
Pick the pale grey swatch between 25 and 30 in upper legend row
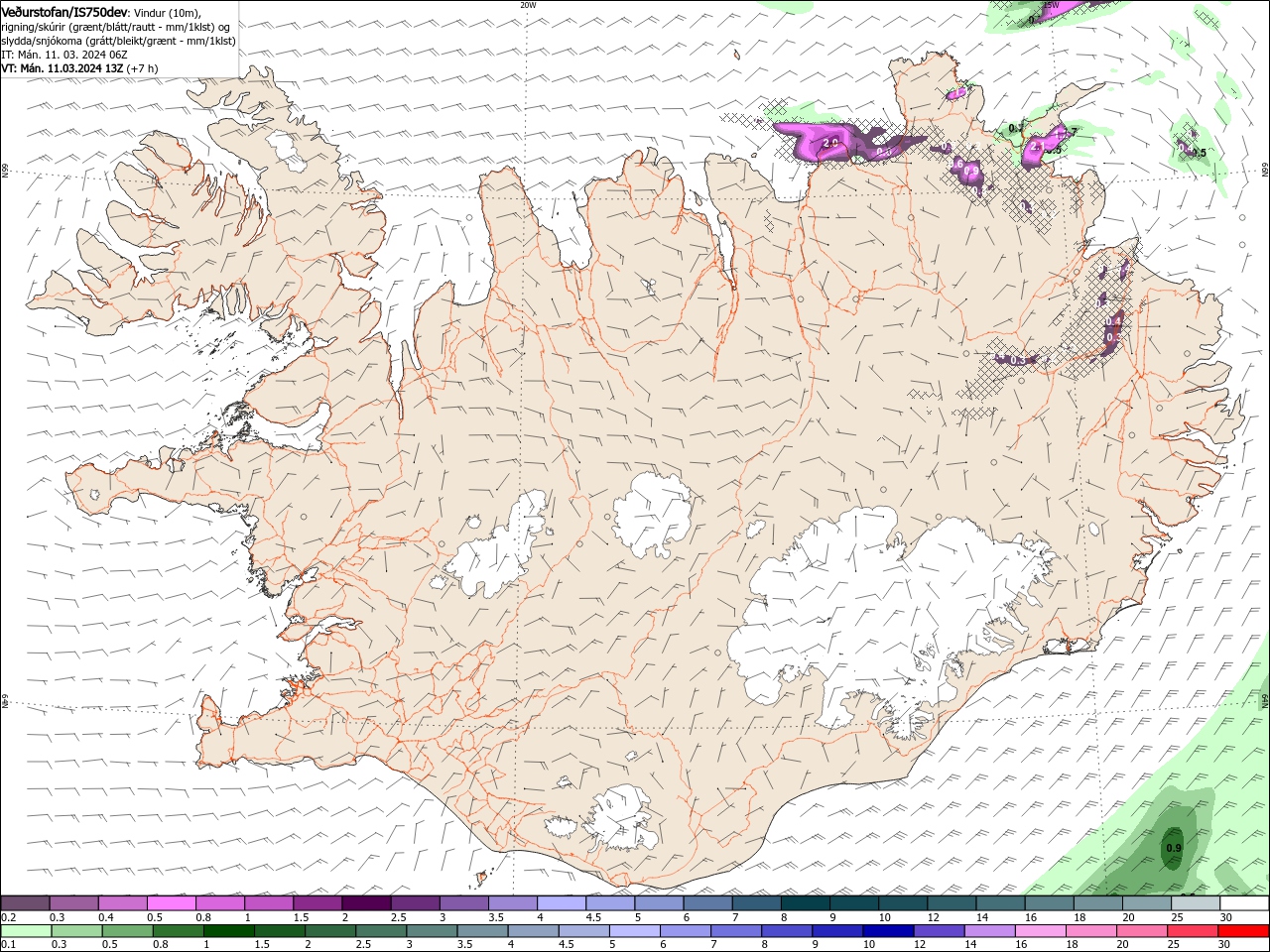pos(1196,903)
